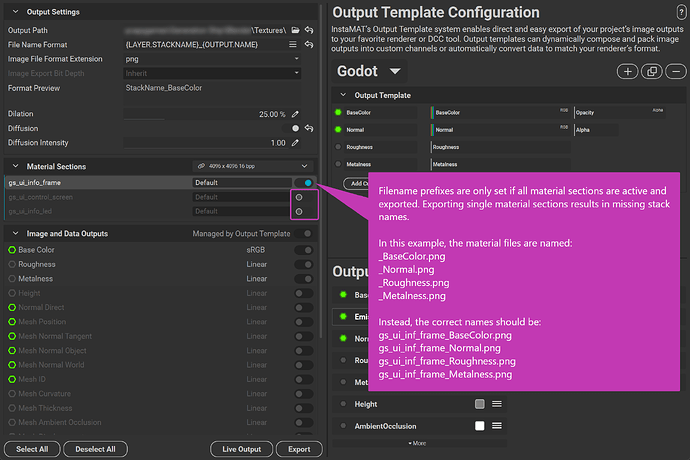Select the Roughness channel slot
Viewport: 690px width, 460px height.
click(x=500, y=147)
